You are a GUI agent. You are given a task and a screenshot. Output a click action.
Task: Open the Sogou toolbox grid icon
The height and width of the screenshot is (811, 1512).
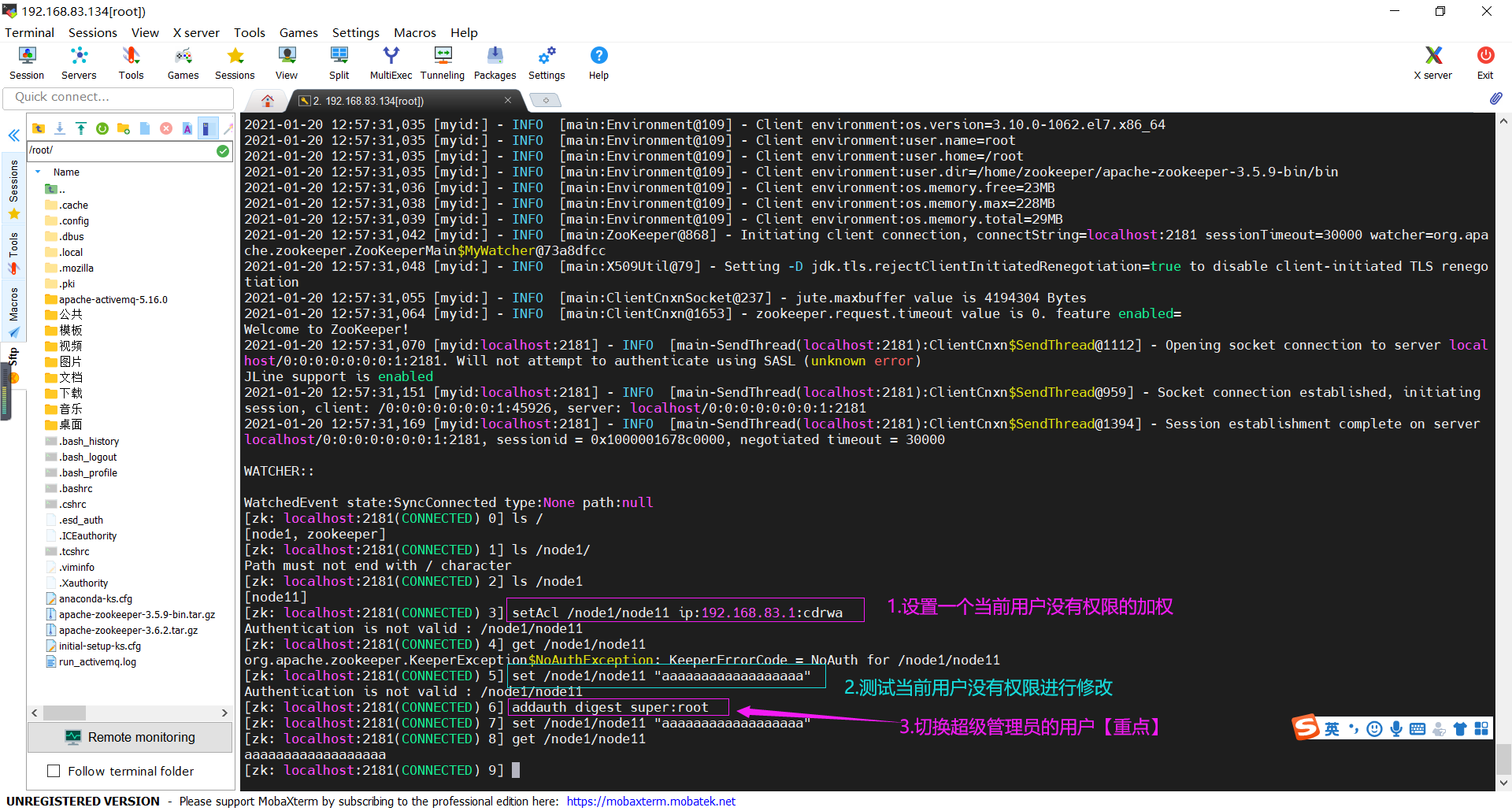click(1481, 729)
